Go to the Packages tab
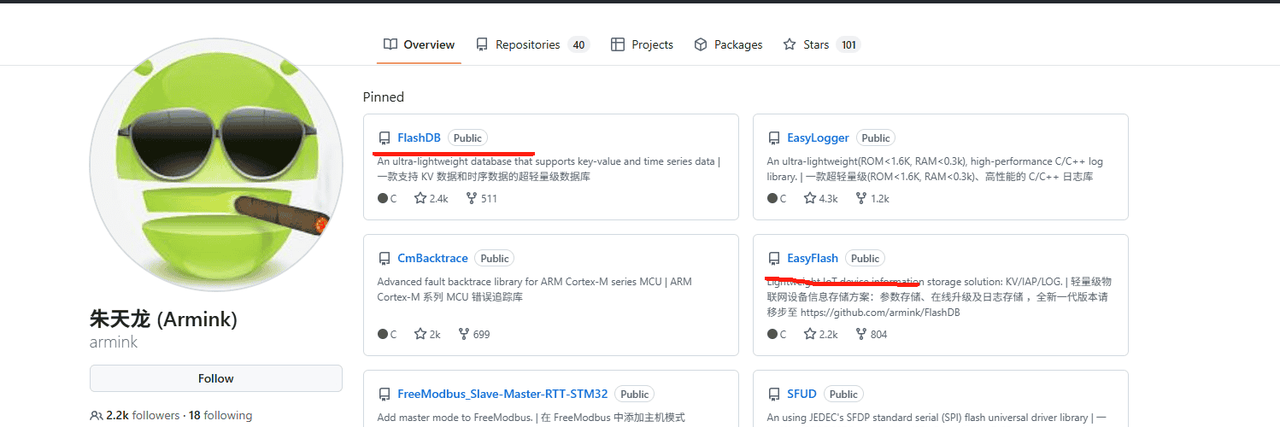Screen dimensions: 1280x427 point(728,45)
